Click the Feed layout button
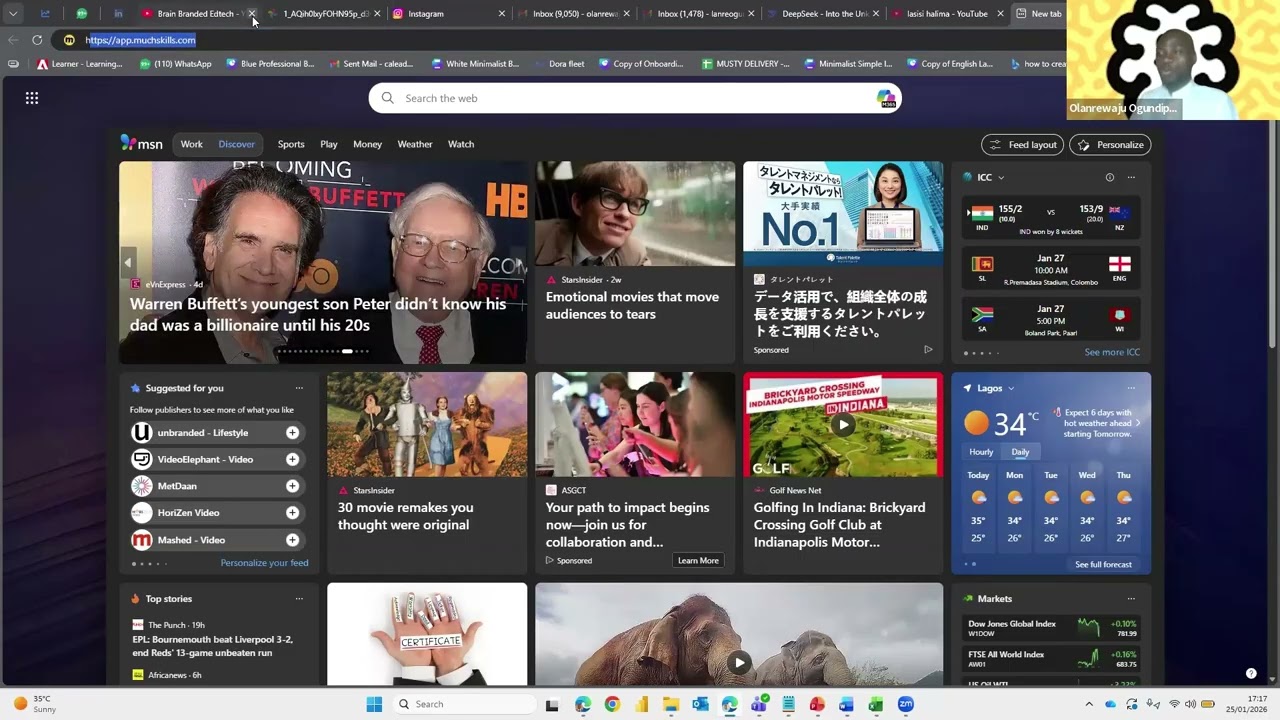The width and height of the screenshot is (1280, 720). pyautogui.click(x=1022, y=145)
